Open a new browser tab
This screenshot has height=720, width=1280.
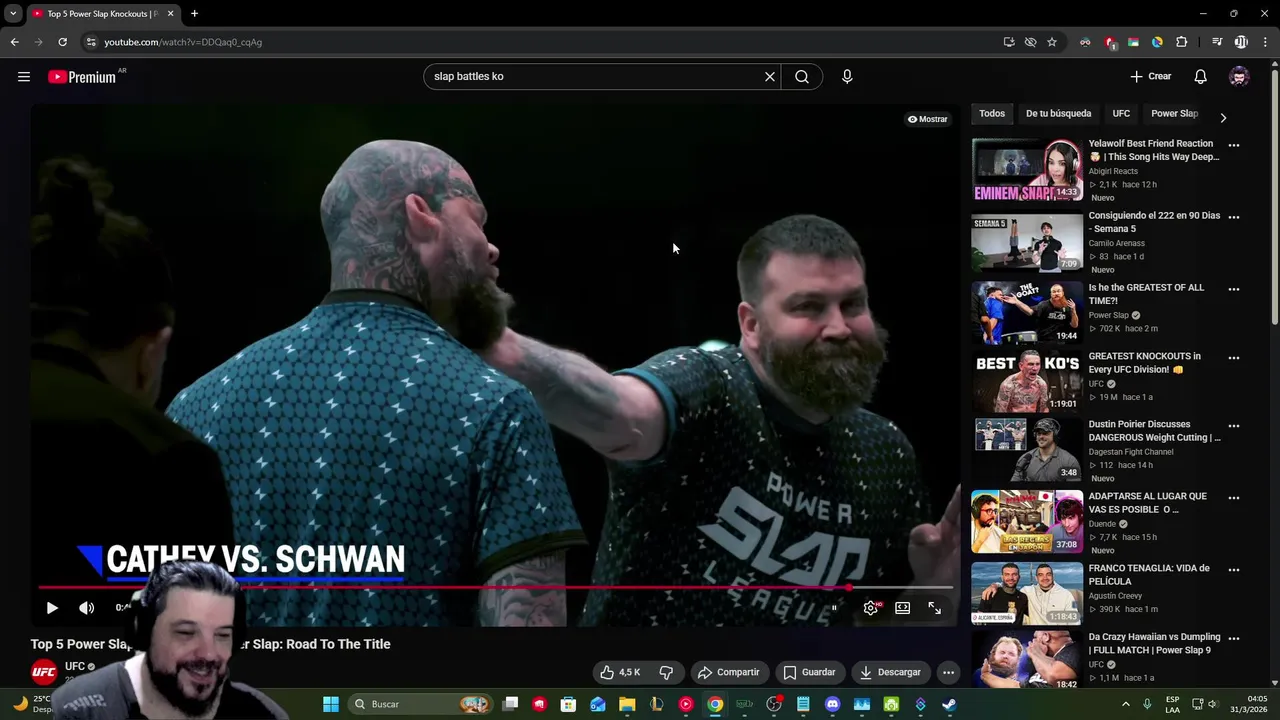click(x=194, y=14)
